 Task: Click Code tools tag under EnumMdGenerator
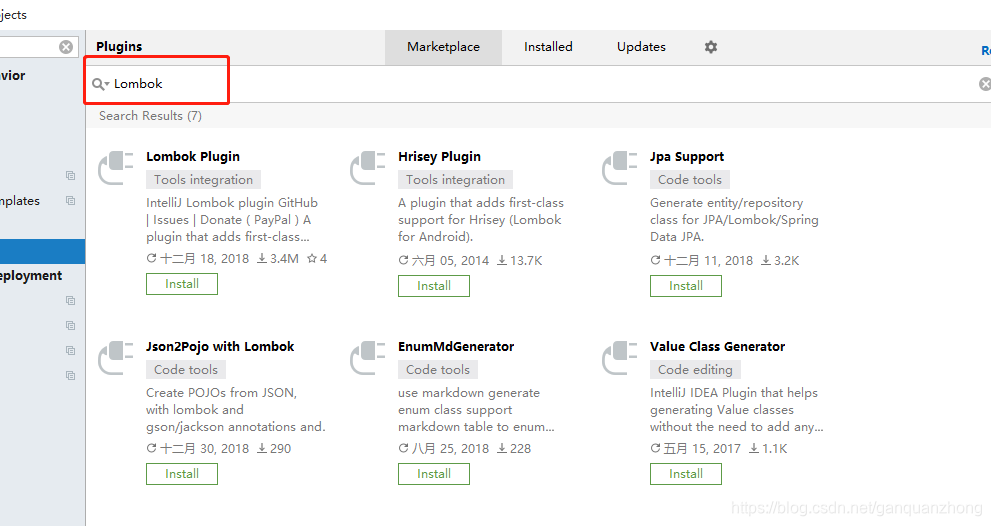point(438,370)
